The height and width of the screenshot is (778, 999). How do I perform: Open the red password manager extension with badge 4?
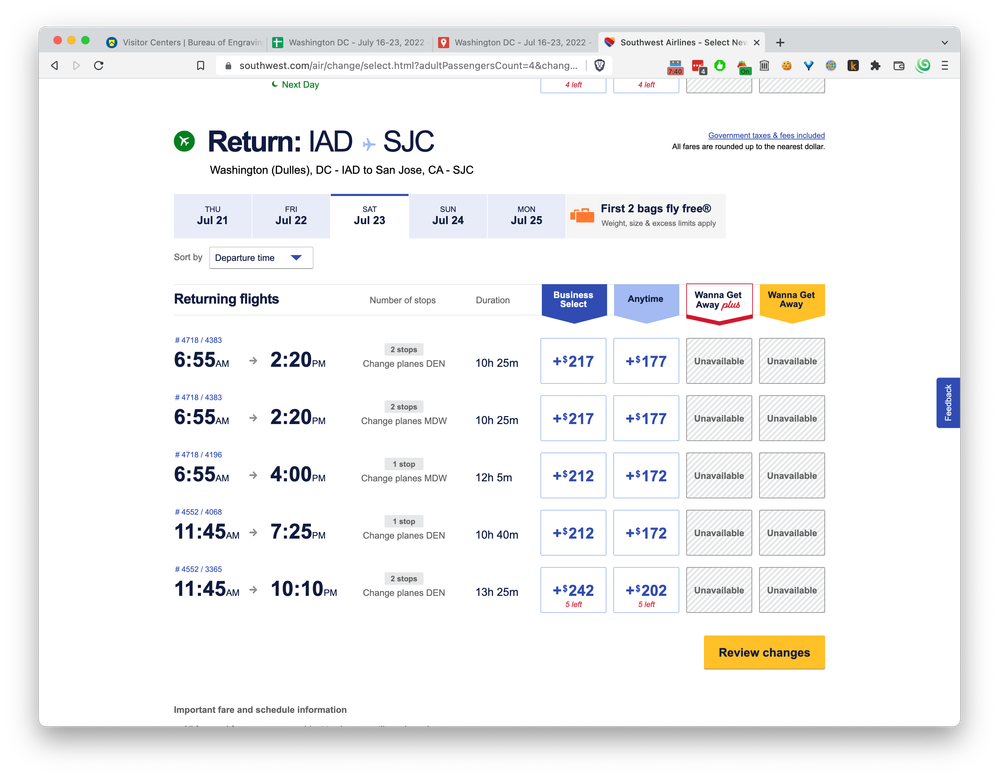(x=699, y=66)
